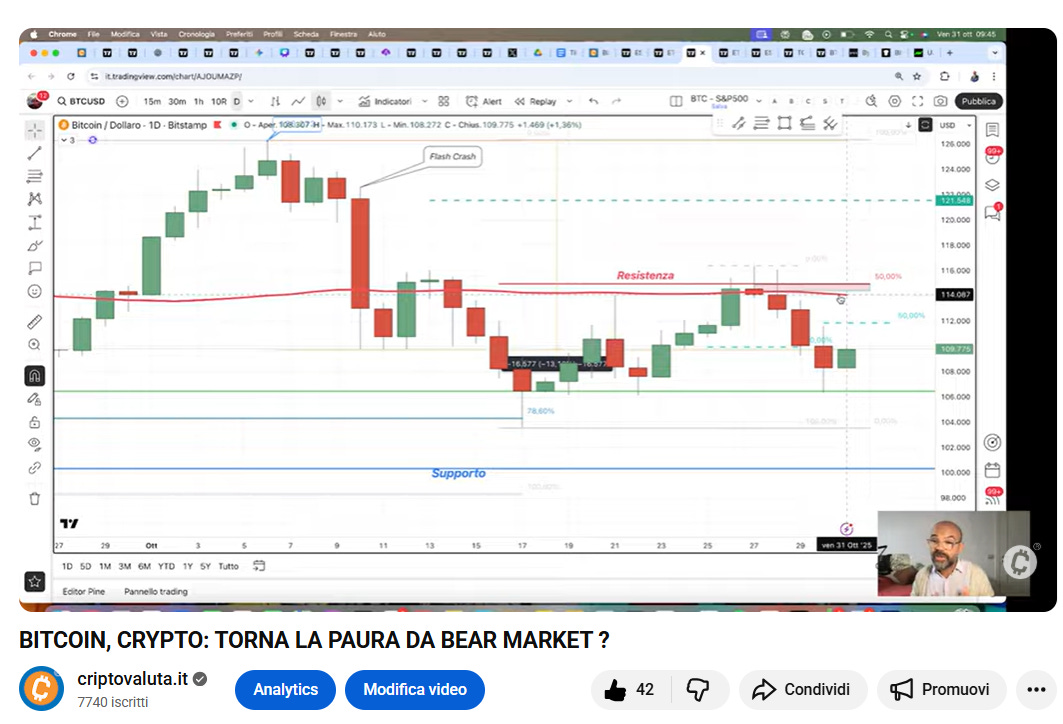Open the Indicatori menu
This screenshot has height=724, width=1063.
click(384, 101)
